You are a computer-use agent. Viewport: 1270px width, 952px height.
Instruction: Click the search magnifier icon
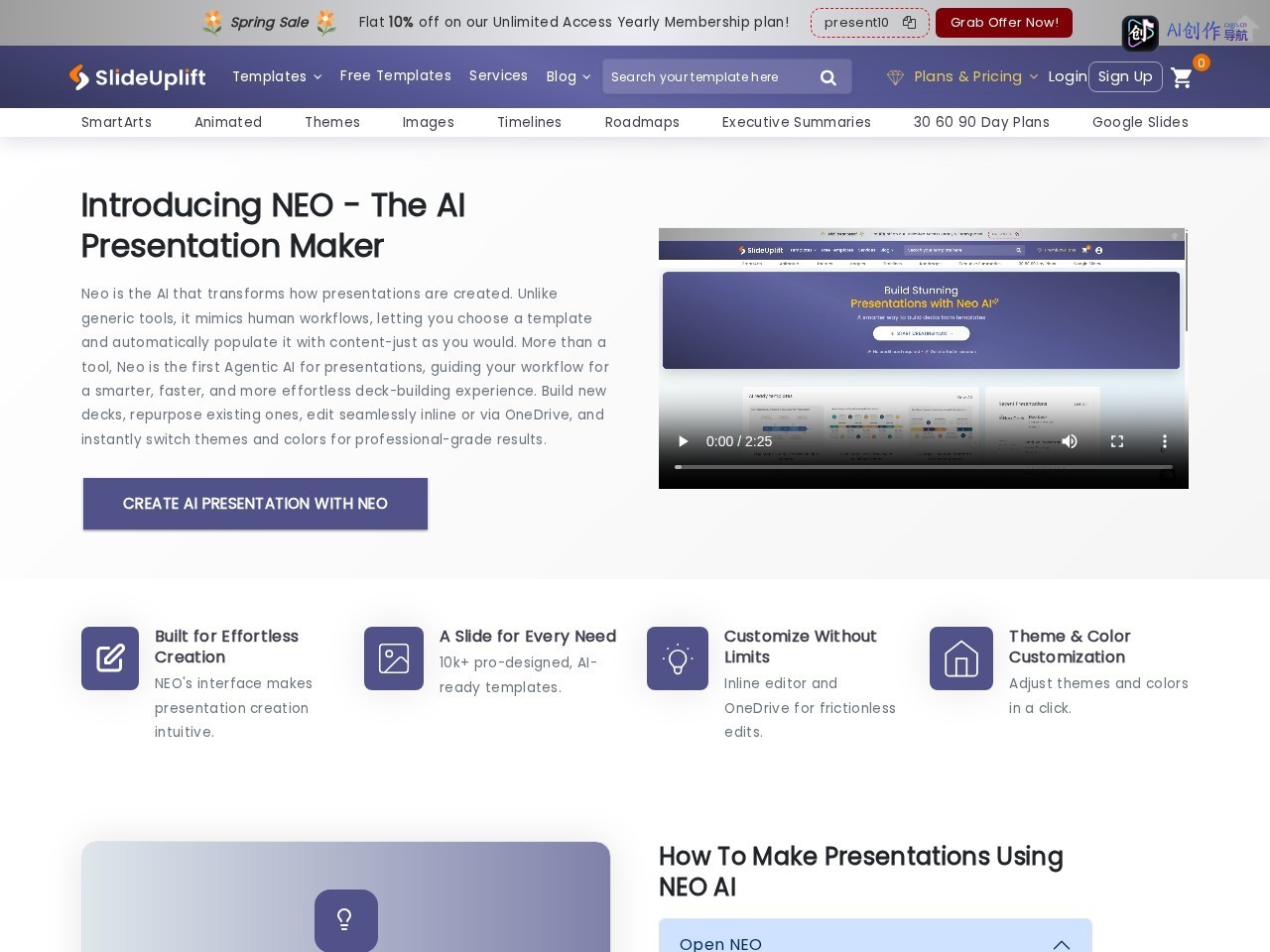coord(828,77)
